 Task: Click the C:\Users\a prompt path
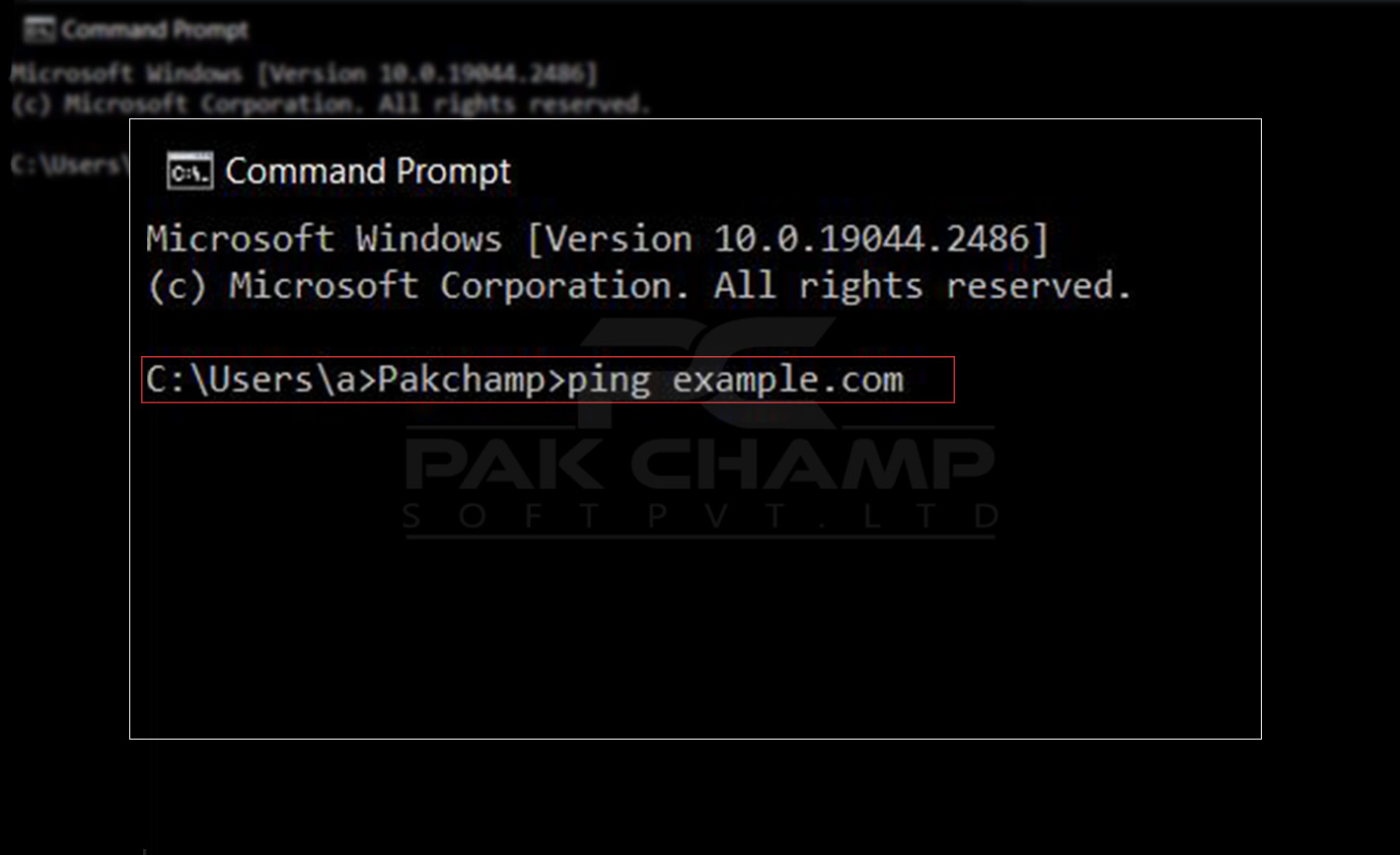click(251, 381)
